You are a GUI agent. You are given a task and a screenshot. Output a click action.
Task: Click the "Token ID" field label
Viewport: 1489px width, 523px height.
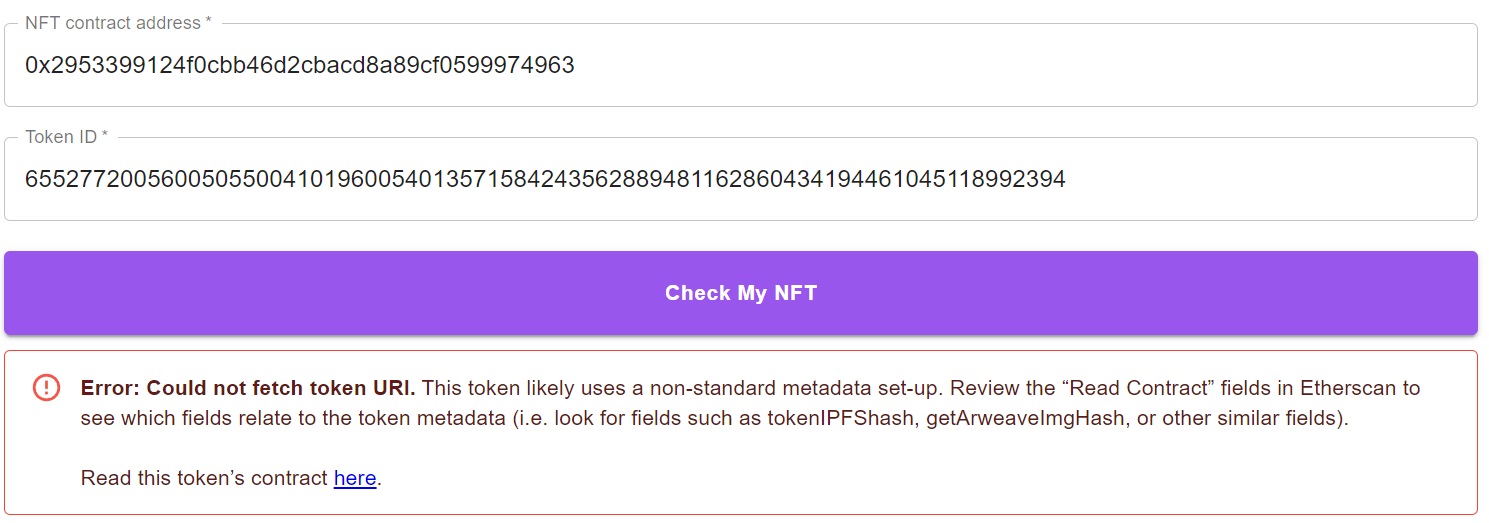coord(66,137)
